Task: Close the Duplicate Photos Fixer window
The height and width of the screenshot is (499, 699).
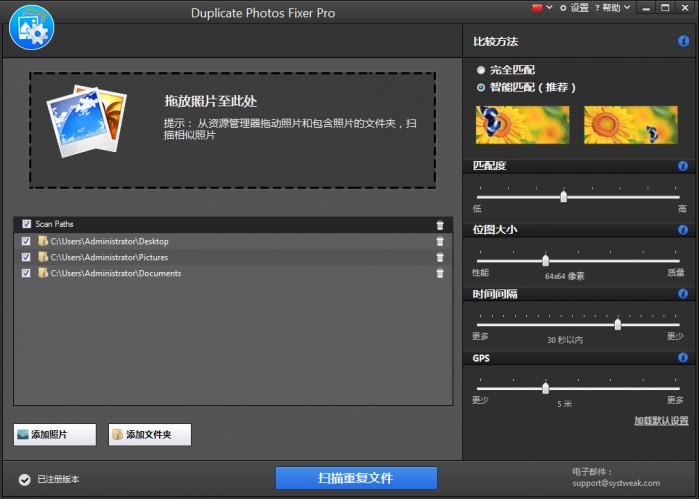Action: (685, 8)
